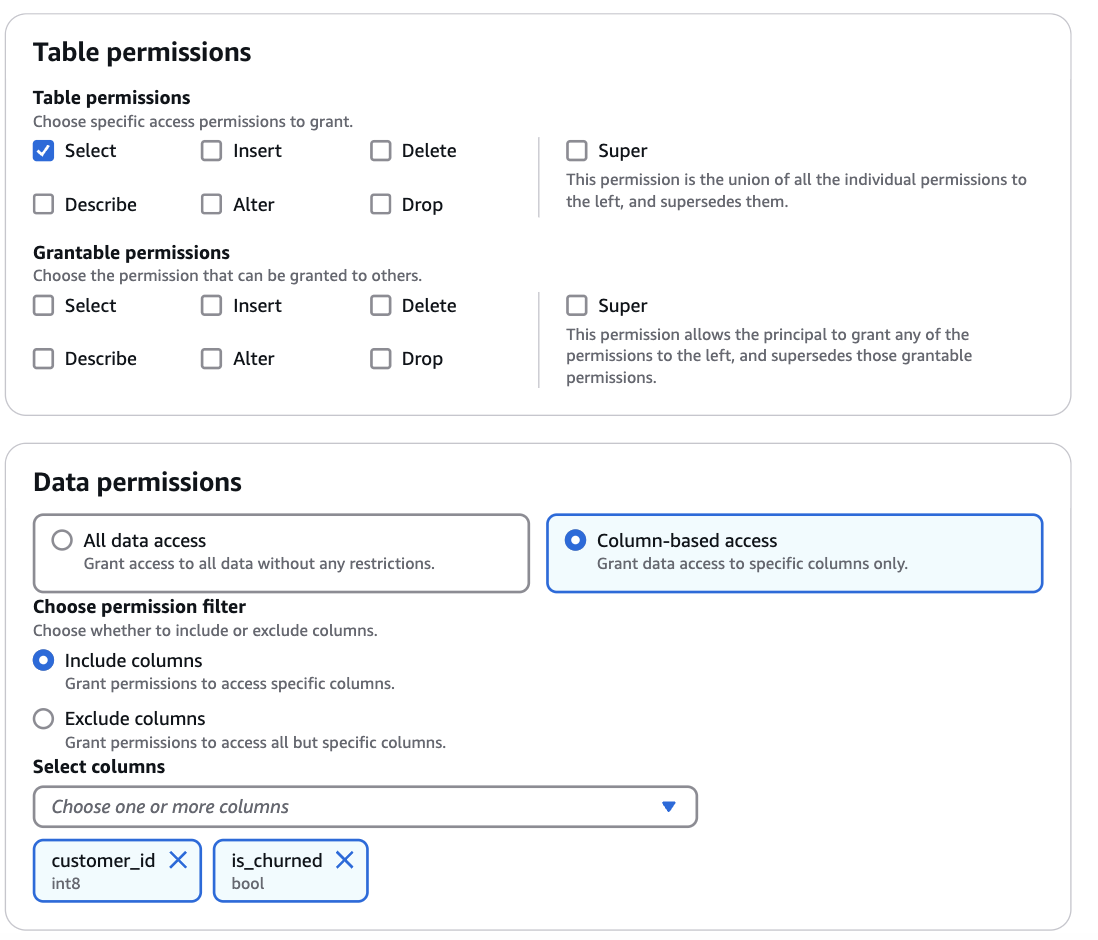Open the Select columns dropdown arrow

click(669, 807)
